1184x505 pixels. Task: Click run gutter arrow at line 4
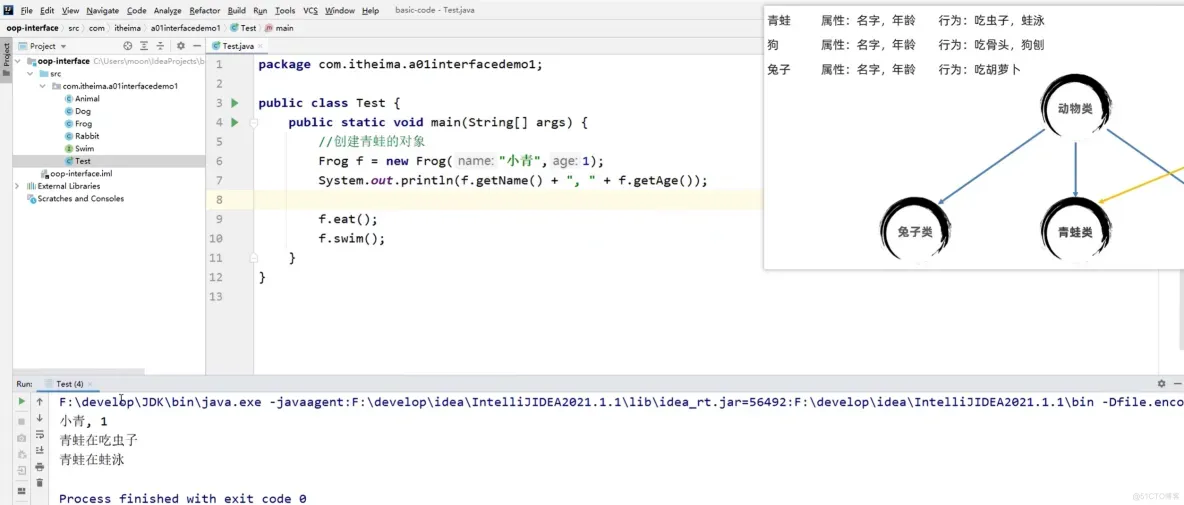tap(235, 122)
